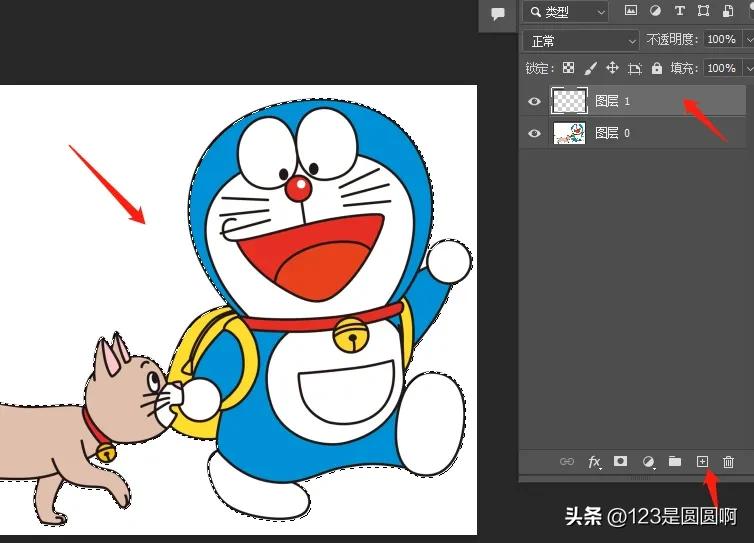Create new fill or adjustment layer
This screenshot has height=543, width=754.
[648, 462]
